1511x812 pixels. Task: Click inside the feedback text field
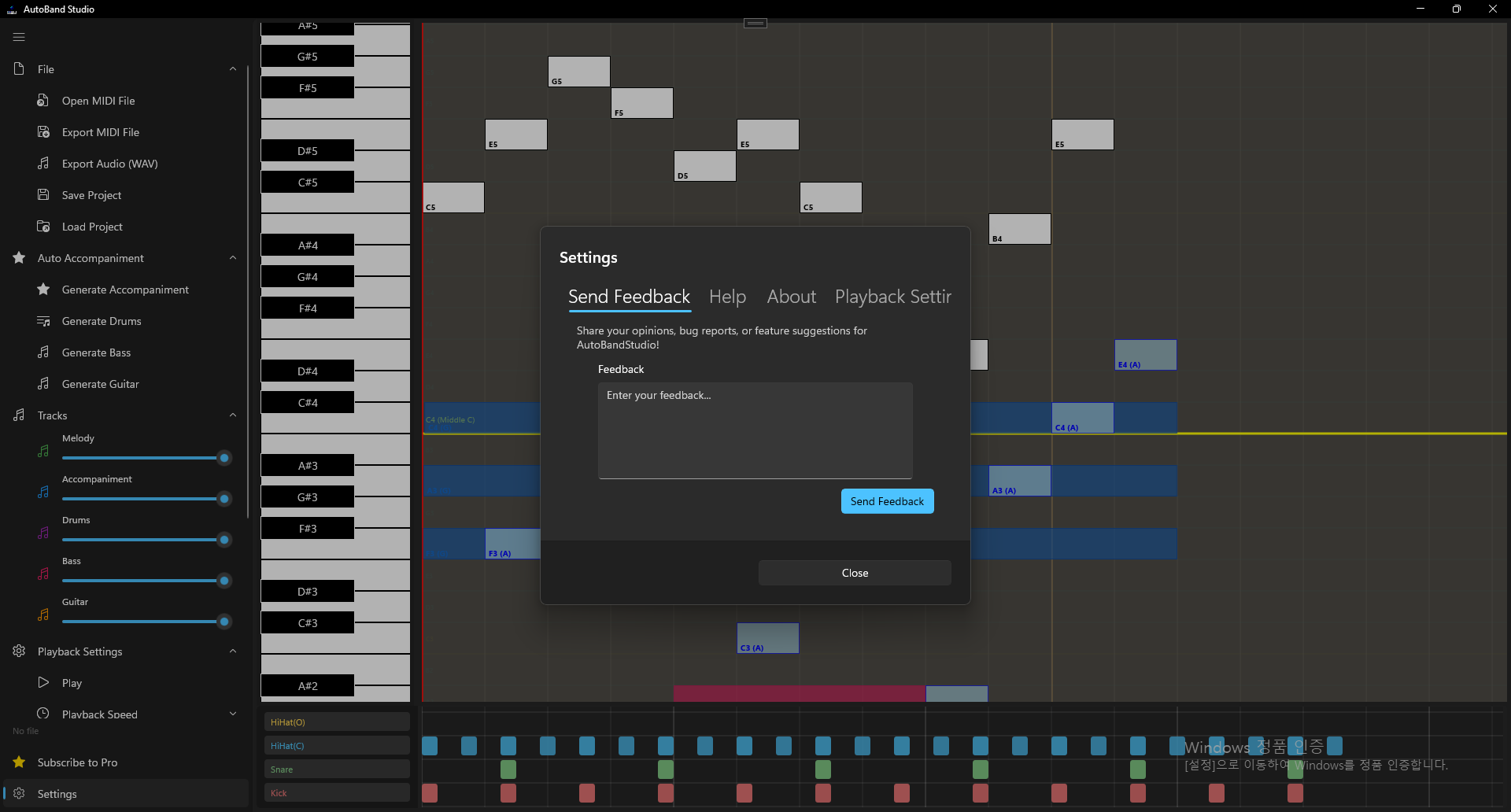(x=754, y=430)
